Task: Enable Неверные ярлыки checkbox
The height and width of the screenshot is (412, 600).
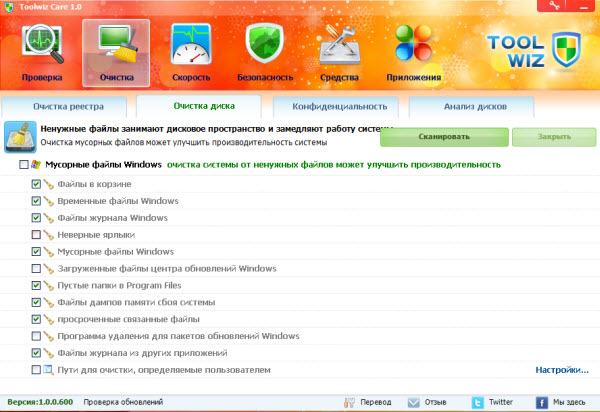Action: click(37, 235)
